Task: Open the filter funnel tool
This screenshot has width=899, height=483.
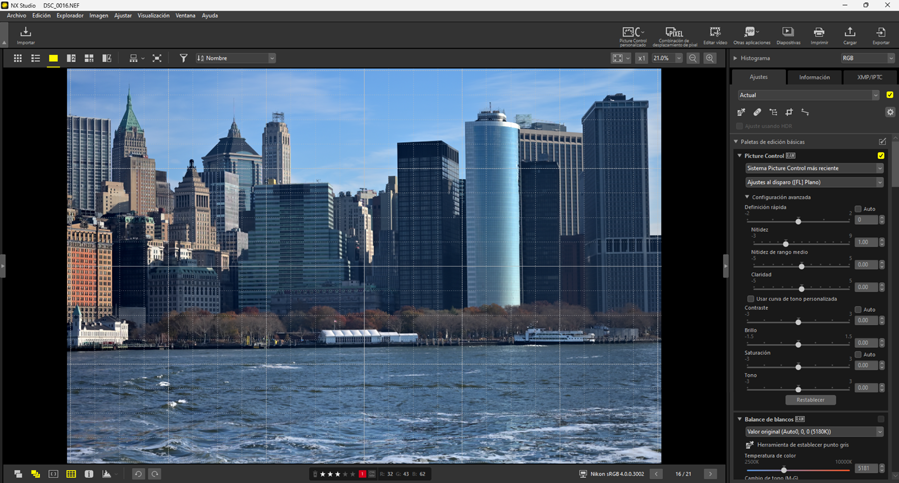Action: click(183, 59)
